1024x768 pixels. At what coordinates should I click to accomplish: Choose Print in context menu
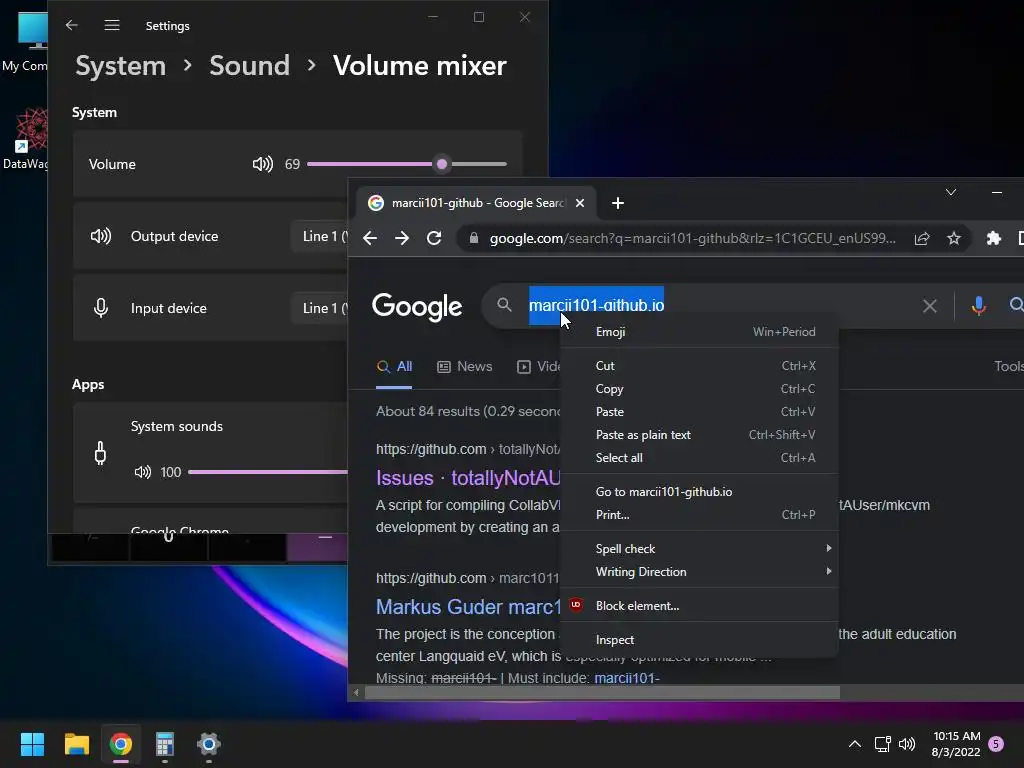point(699,515)
